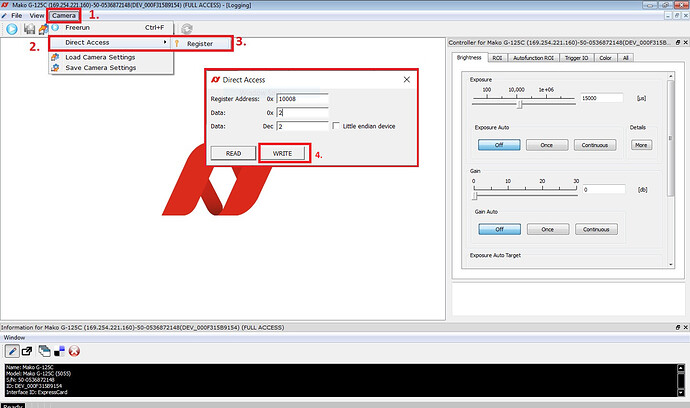Switch to the Brightness tab
The height and width of the screenshot is (408, 690).
click(x=469, y=58)
